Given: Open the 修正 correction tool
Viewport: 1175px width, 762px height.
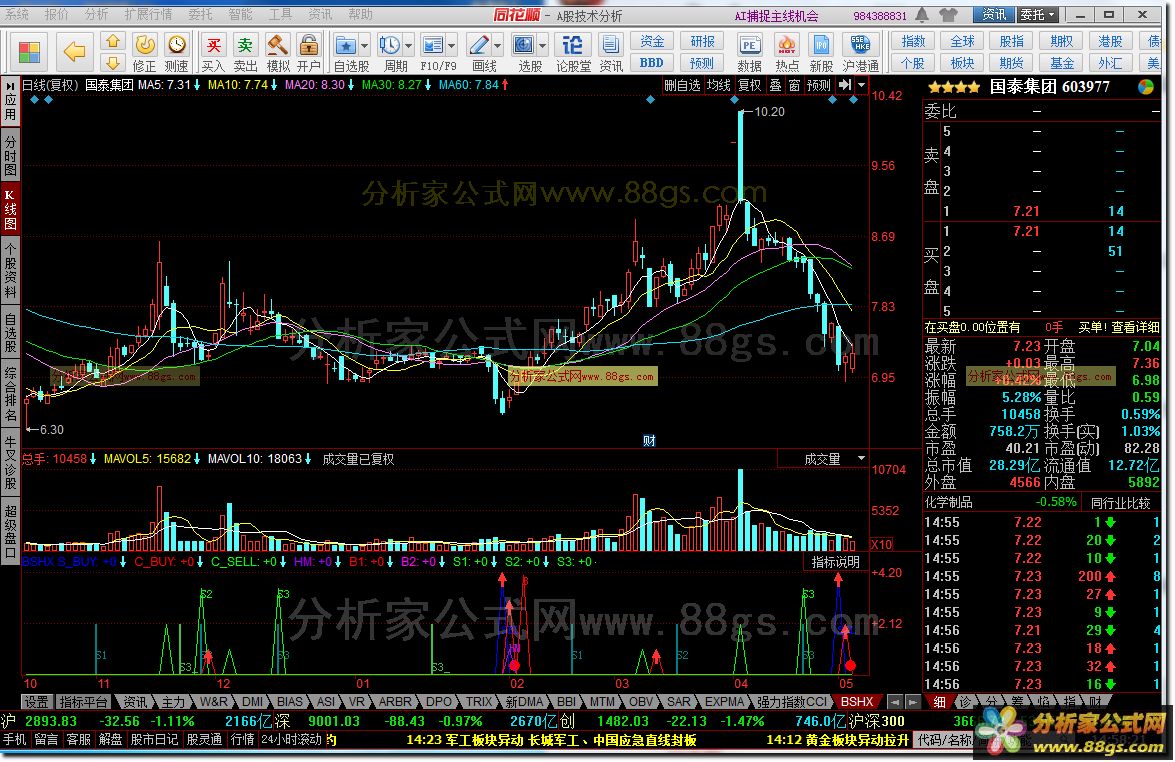Looking at the screenshot, I should point(144,52).
